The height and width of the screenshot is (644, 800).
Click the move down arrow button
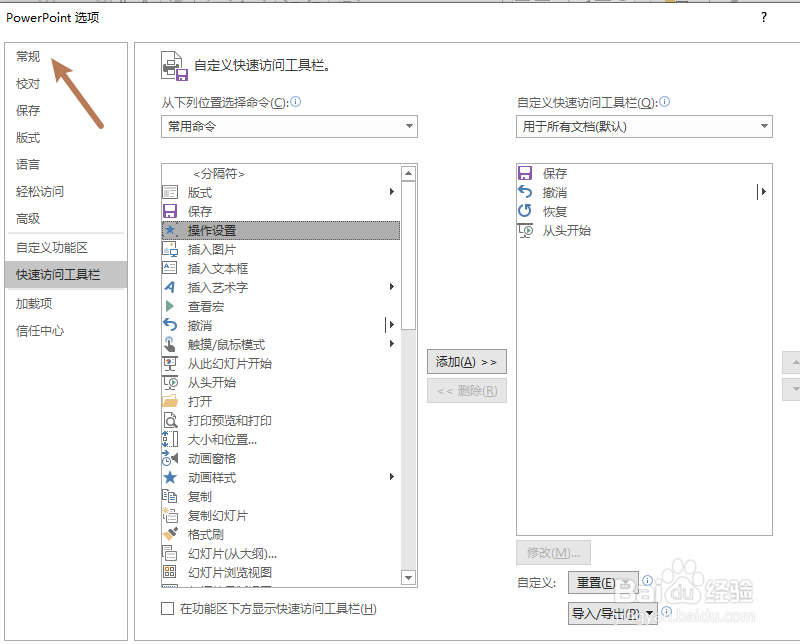click(x=793, y=389)
